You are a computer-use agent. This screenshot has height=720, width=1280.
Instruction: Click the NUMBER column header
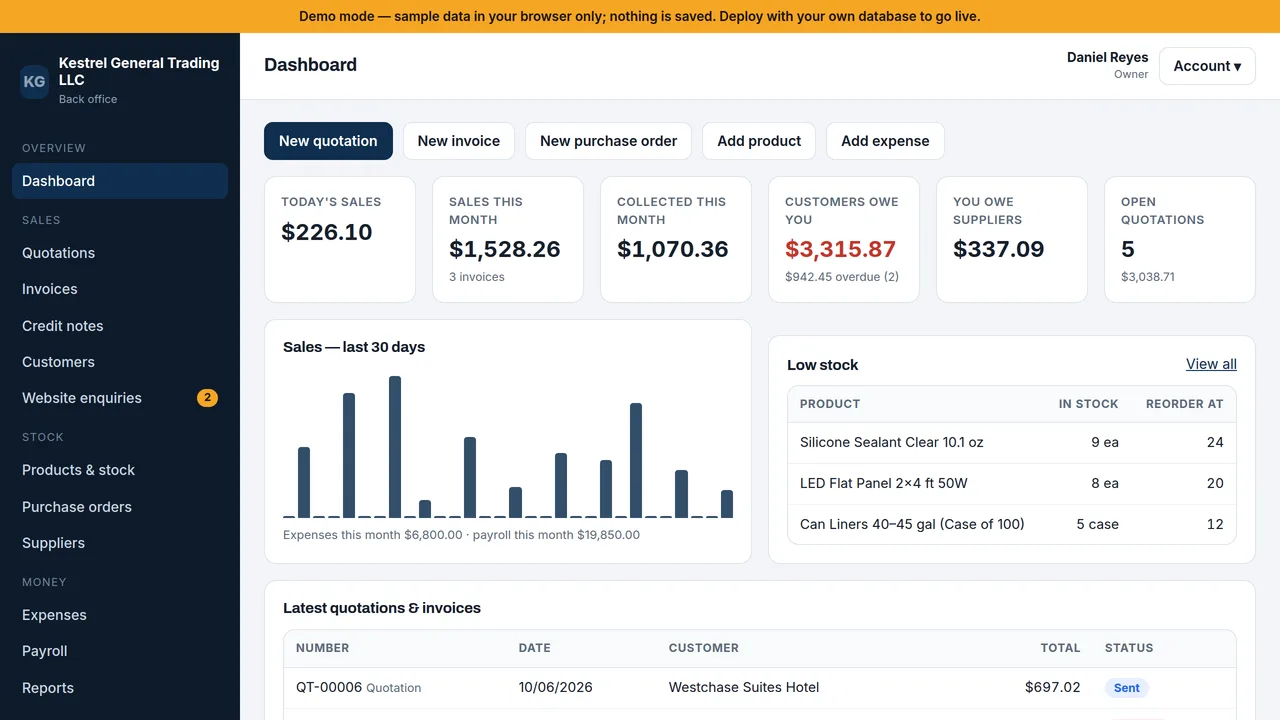click(323, 648)
